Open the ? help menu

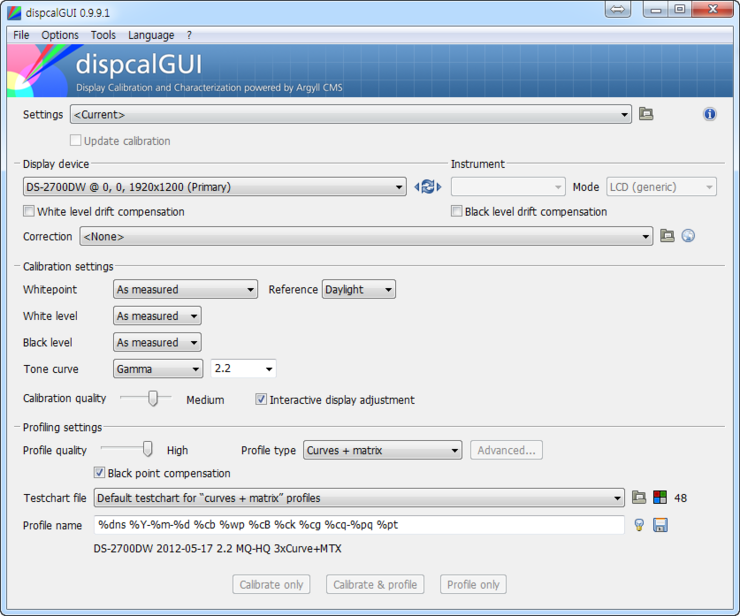[189, 35]
